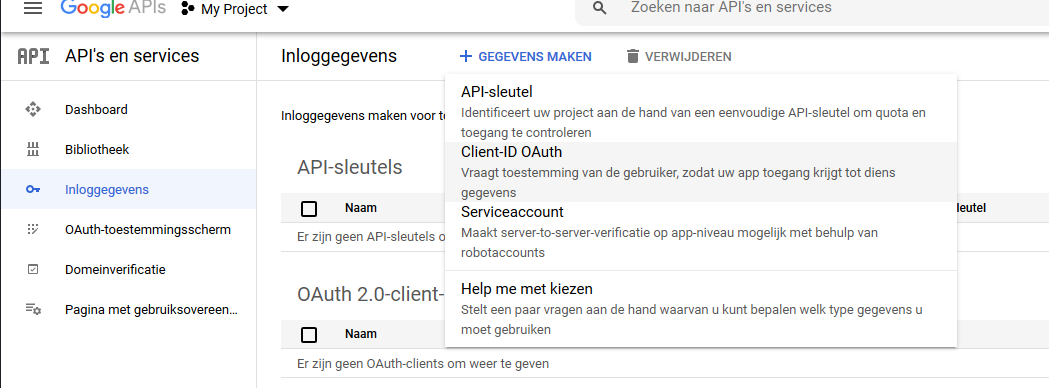The image size is (1049, 388).
Task: Click the API logo icon in sidebar header
Action: click(x=33, y=56)
